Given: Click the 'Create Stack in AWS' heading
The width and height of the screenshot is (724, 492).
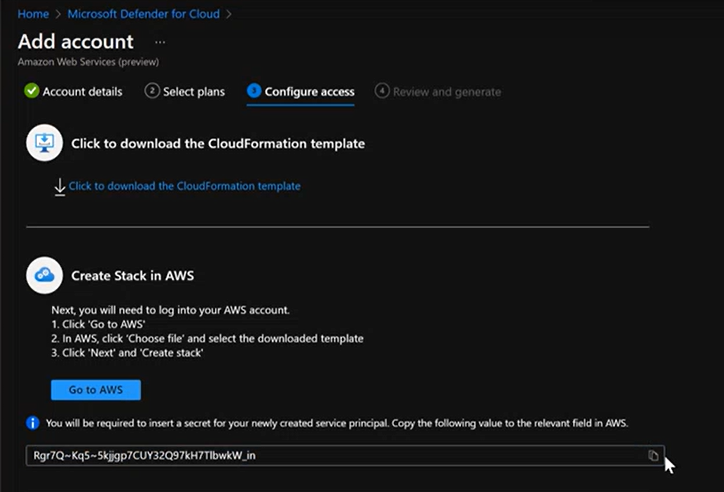Looking at the screenshot, I should [133, 276].
